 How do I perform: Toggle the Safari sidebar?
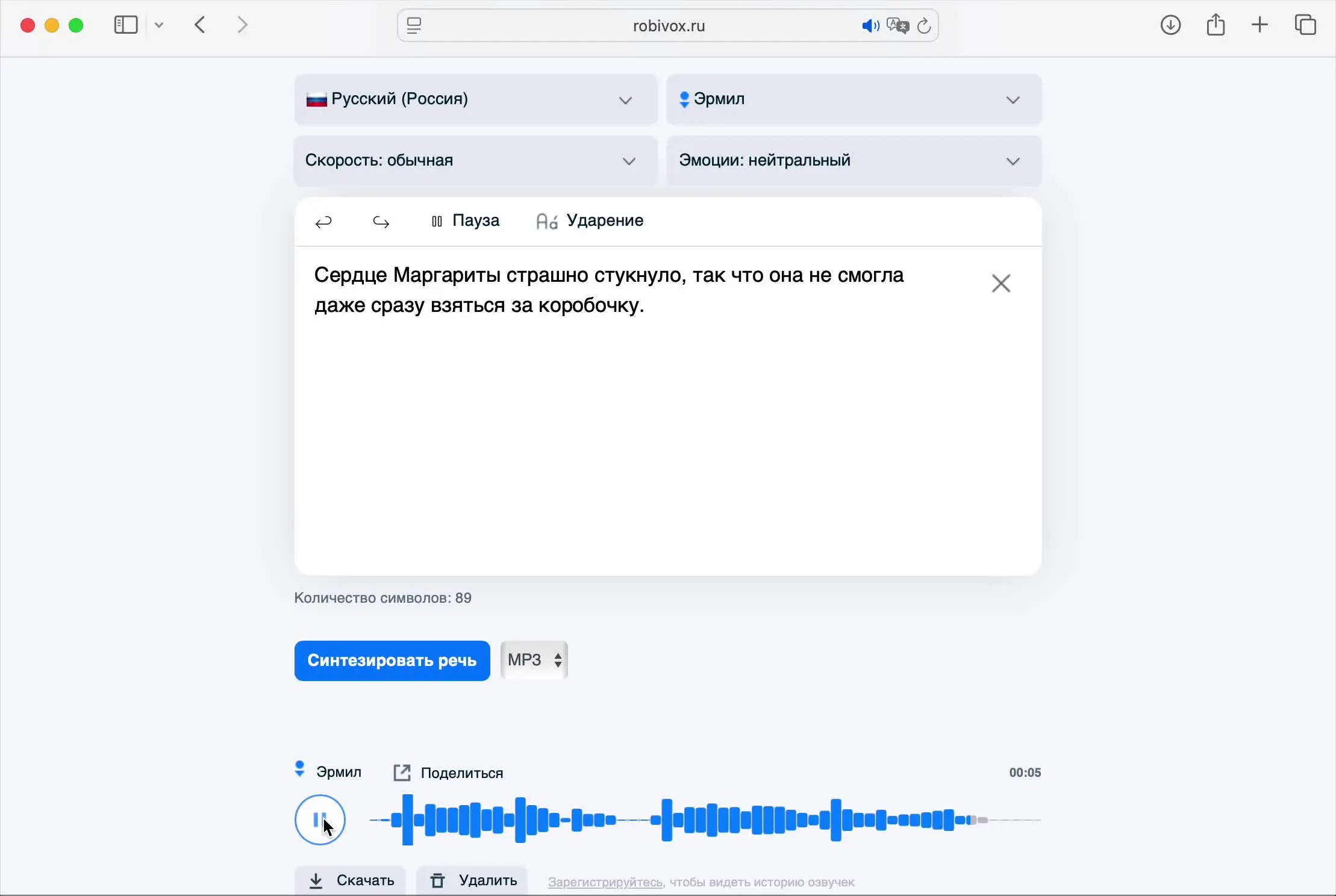pyautogui.click(x=126, y=25)
